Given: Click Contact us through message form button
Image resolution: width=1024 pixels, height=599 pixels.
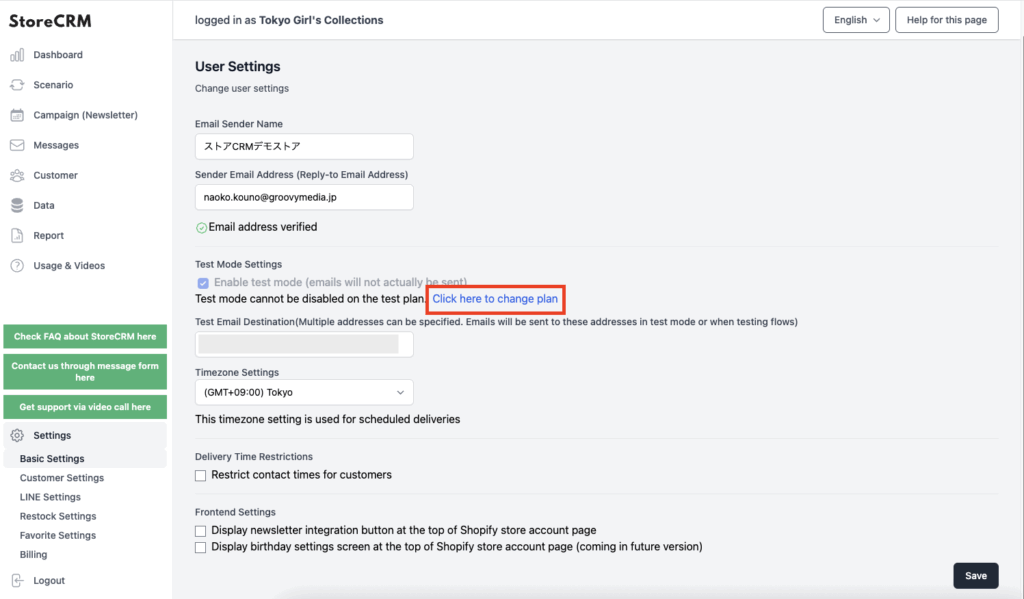Looking at the screenshot, I should point(85,372).
